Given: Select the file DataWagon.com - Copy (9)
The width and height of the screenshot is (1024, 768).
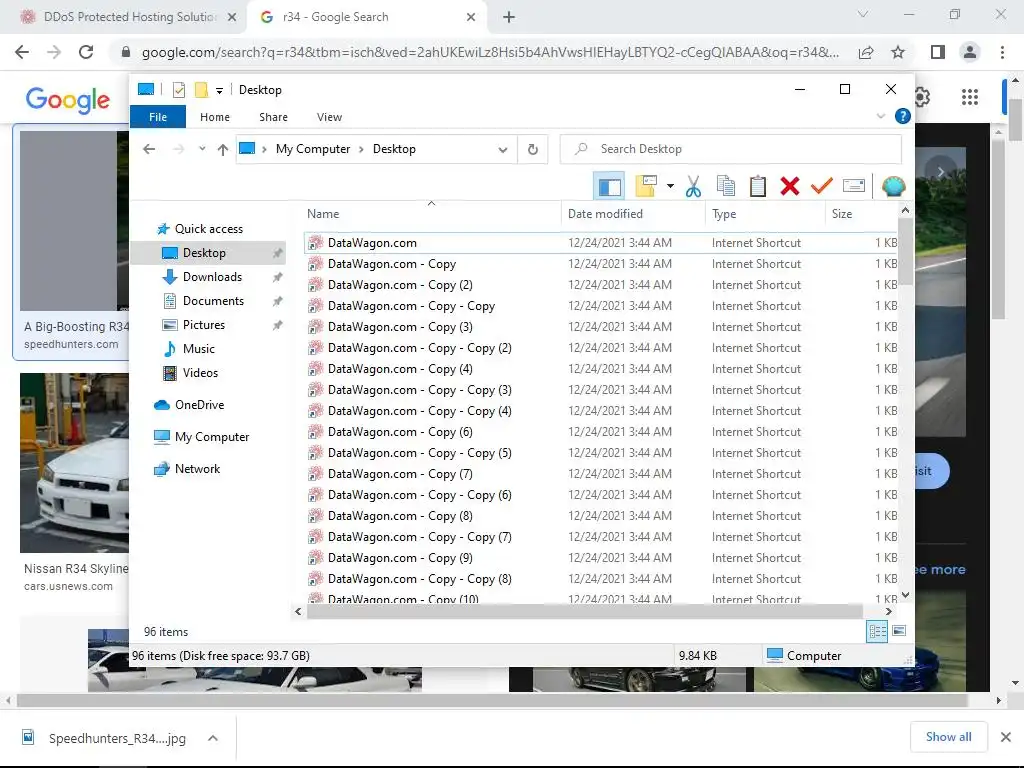Looking at the screenshot, I should [x=601, y=558].
